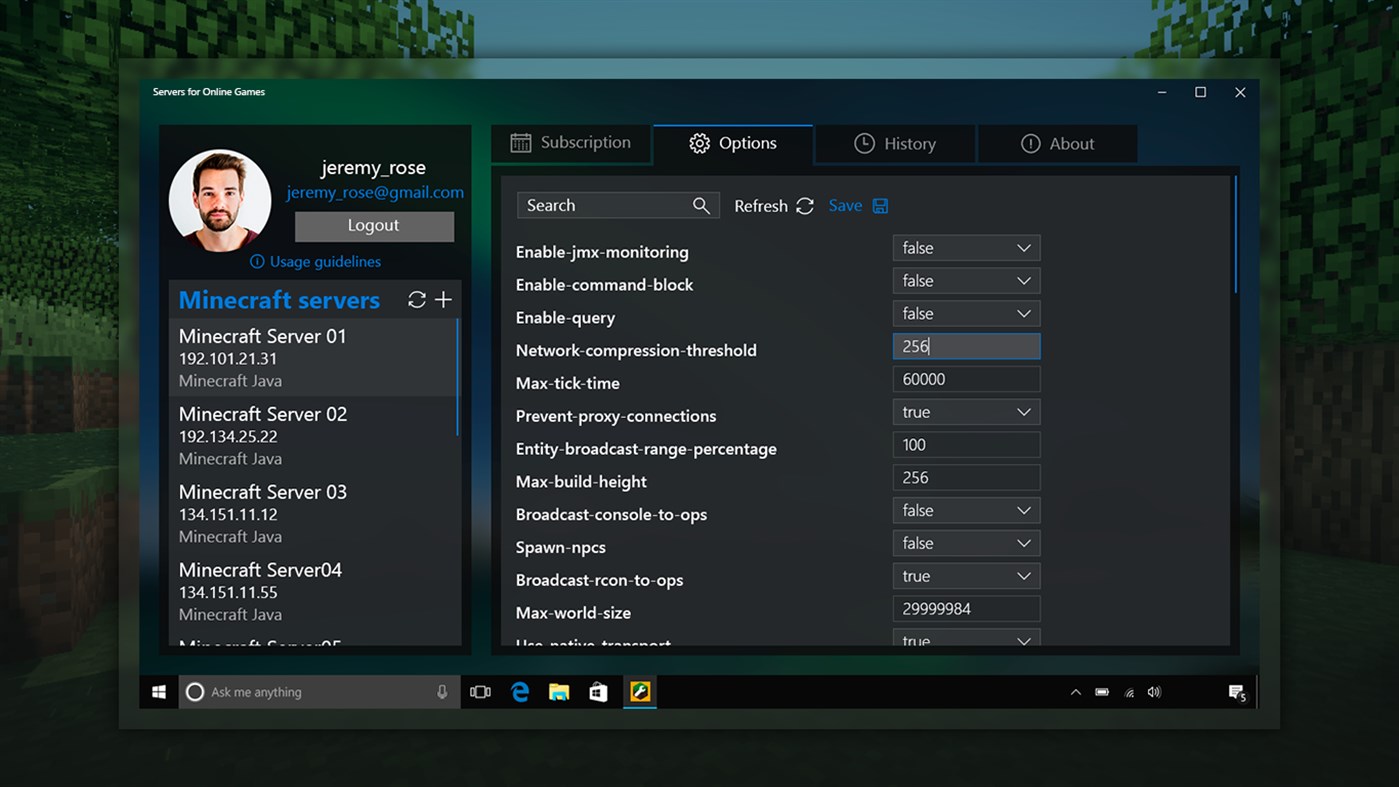Screen dimensions: 1399x787
Task: Click the clock icon on the History tab
Action: pos(863,143)
